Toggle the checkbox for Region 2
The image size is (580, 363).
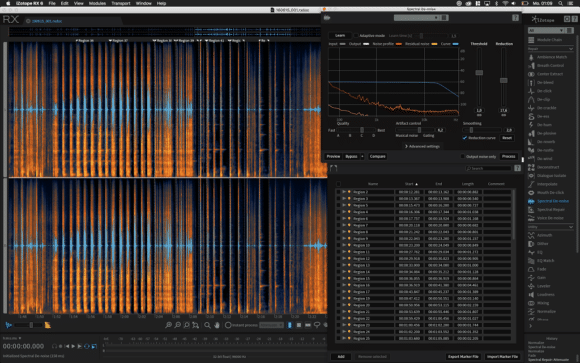(338, 192)
